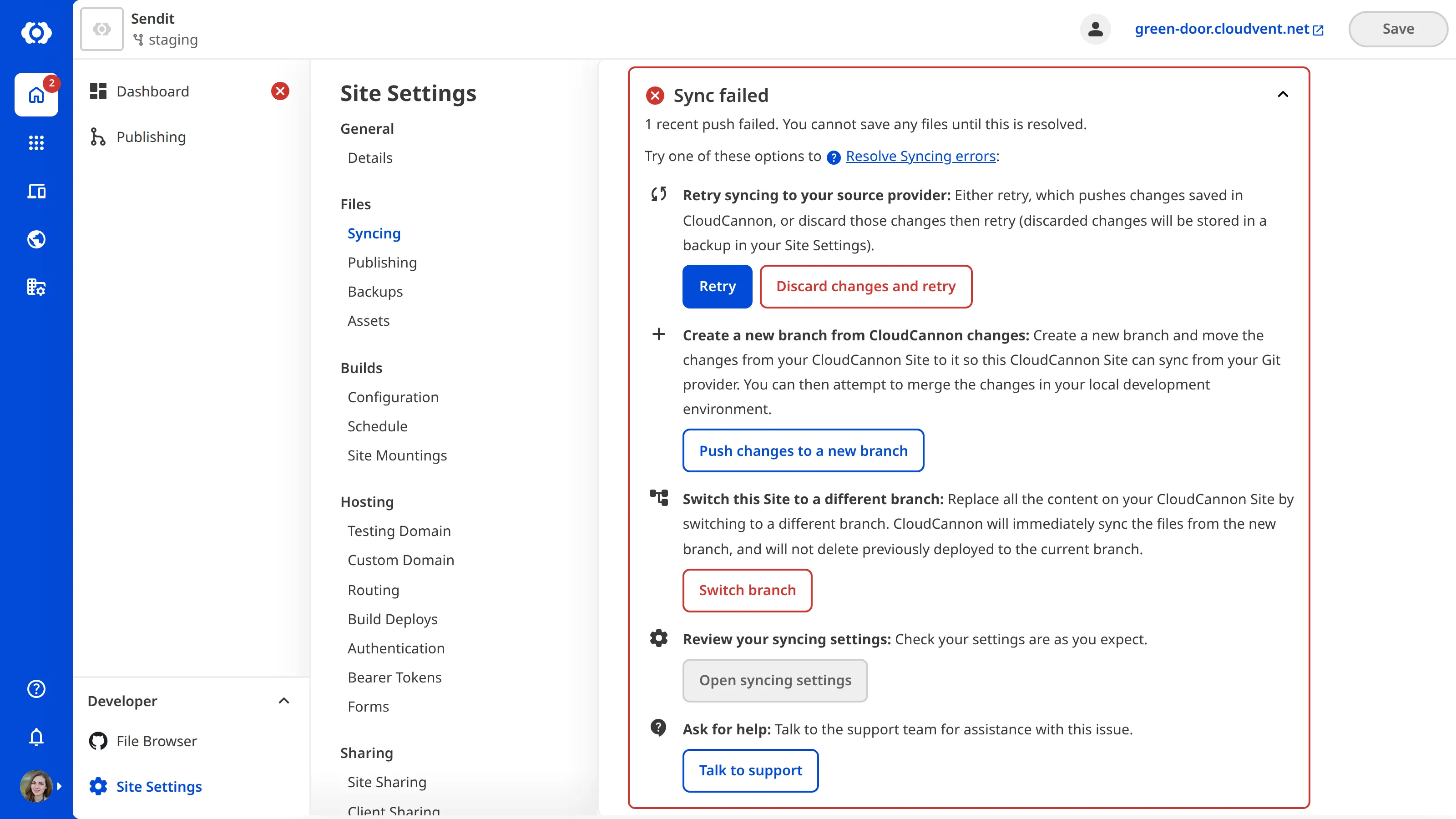This screenshot has height=819, width=1456.
Task: Open Routing settings
Action: coord(373,590)
